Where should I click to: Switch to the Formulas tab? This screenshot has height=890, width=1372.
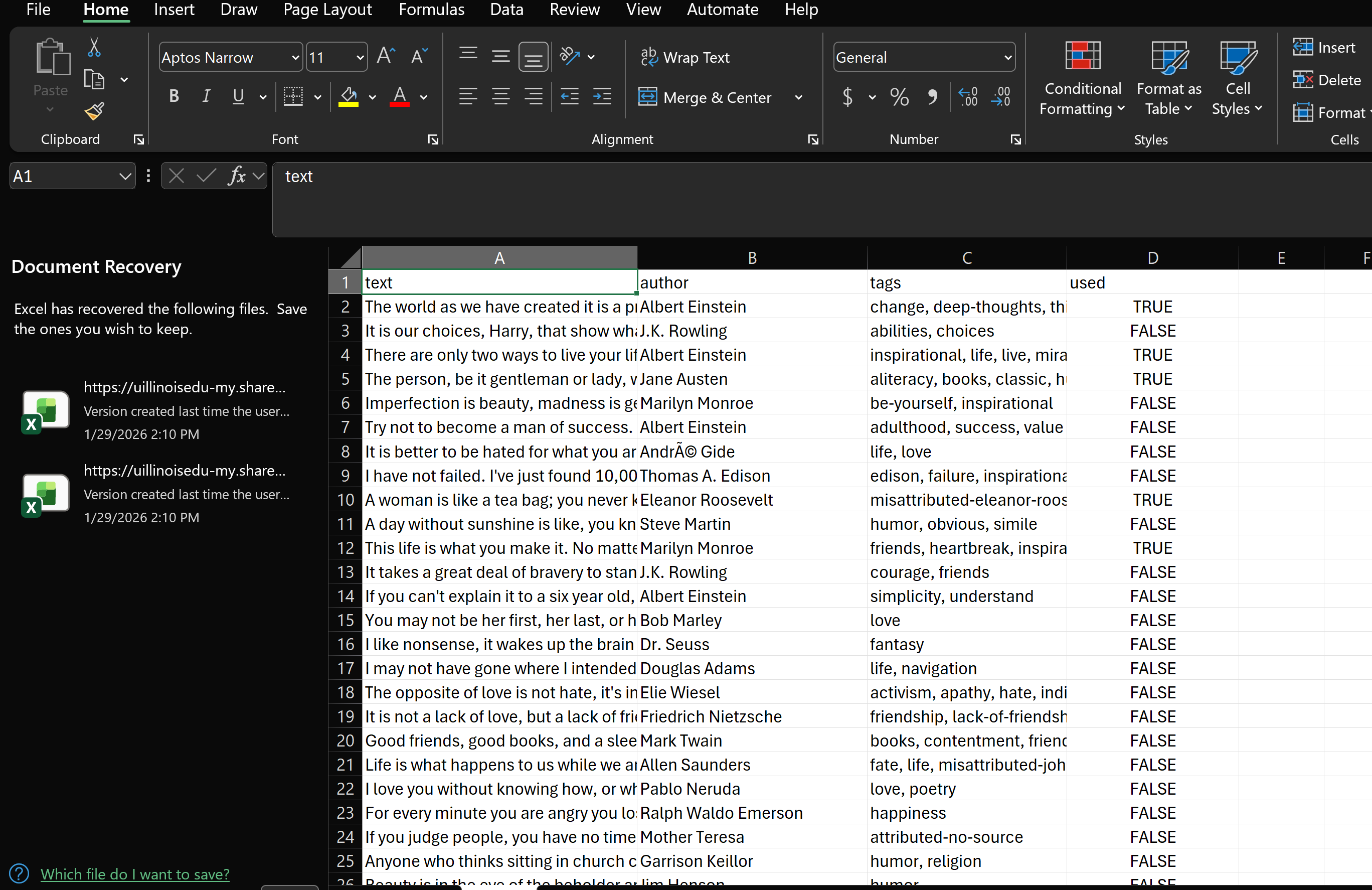431,10
